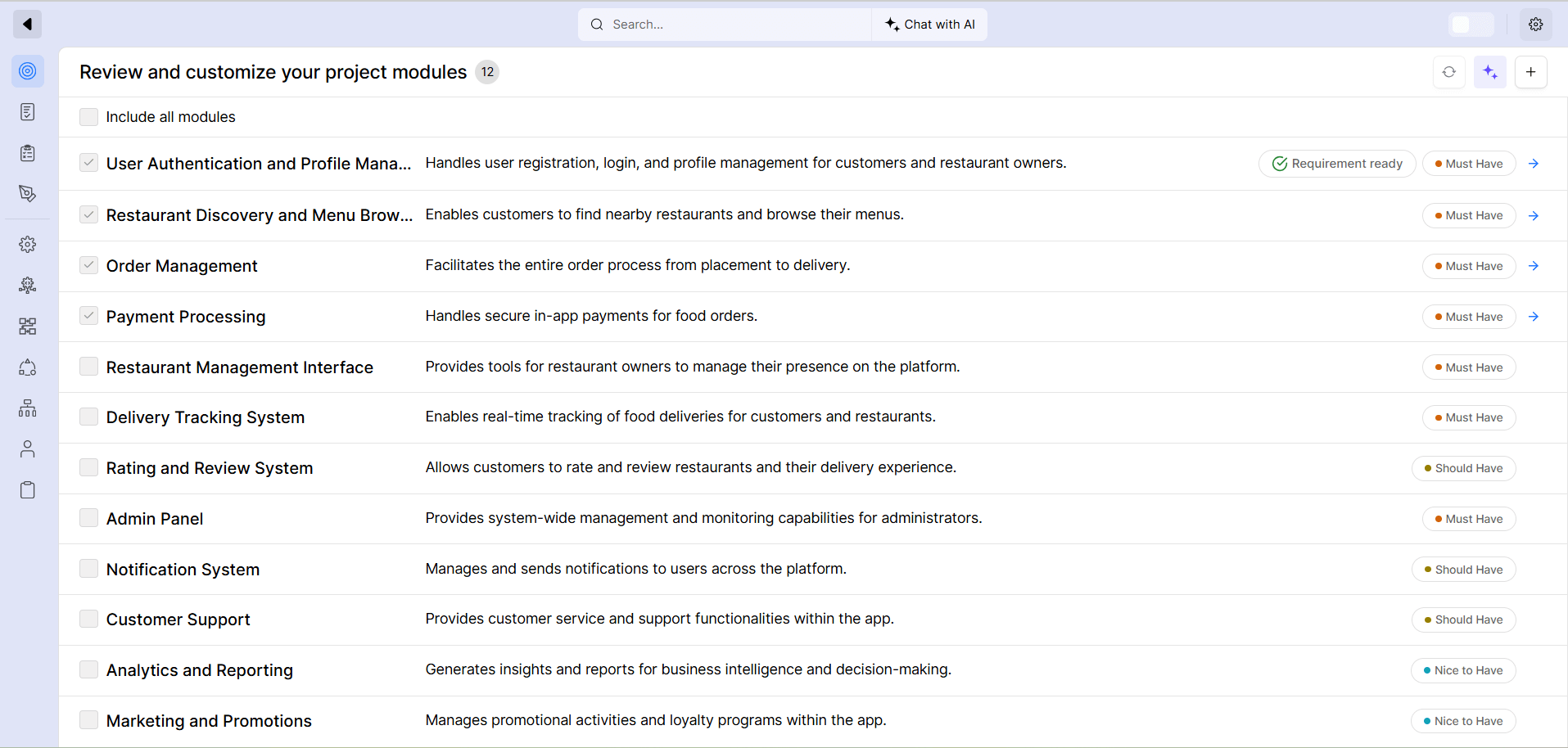The width and height of the screenshot is (1568, 748).
Task: Open Must Have priority for Admin Panel
Action: pyautogui.click(x=1469, y=519)
